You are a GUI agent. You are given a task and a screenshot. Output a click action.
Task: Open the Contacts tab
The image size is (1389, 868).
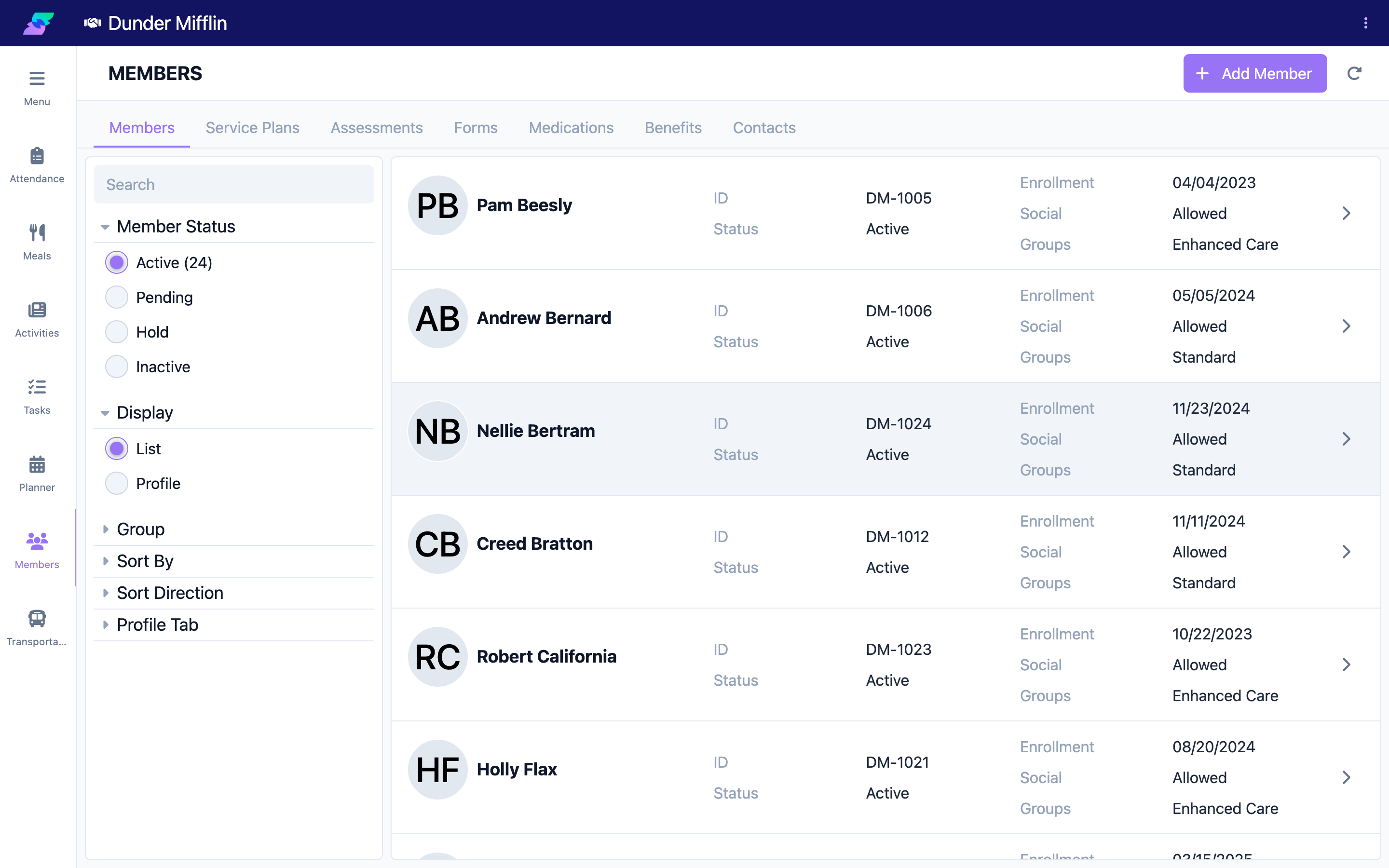[764, 127]
